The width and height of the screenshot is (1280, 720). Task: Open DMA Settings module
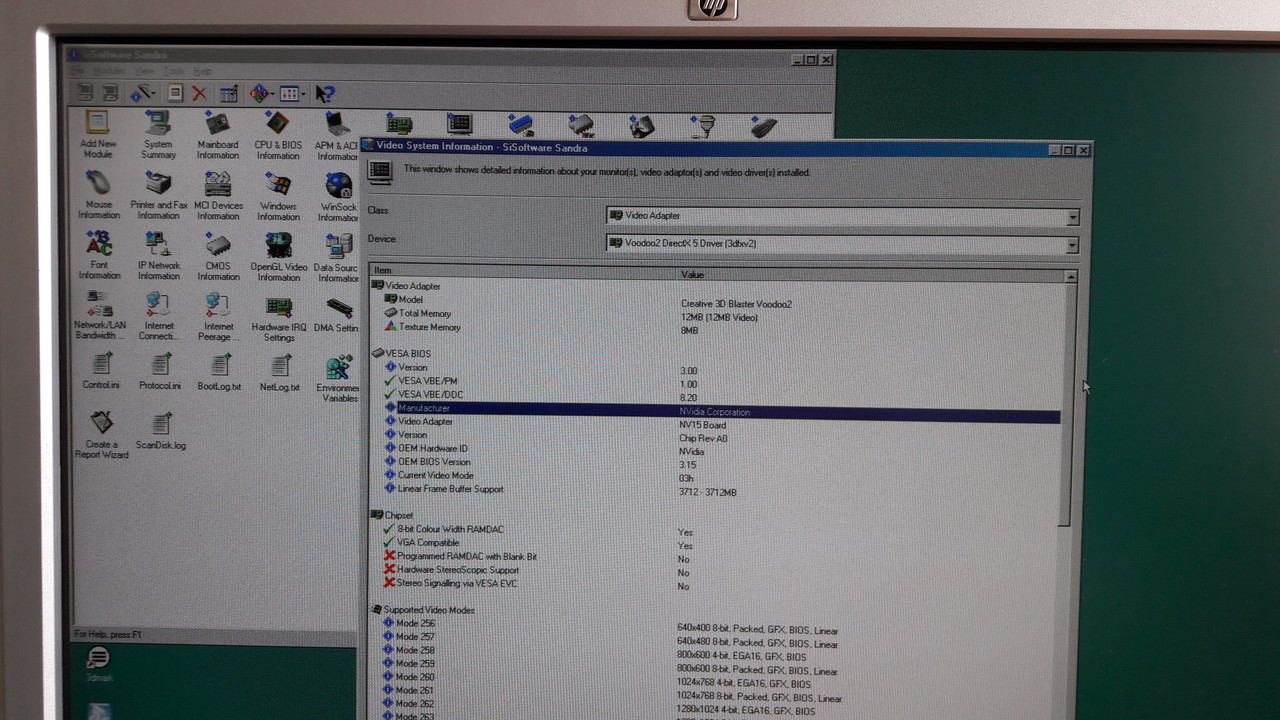338,314
